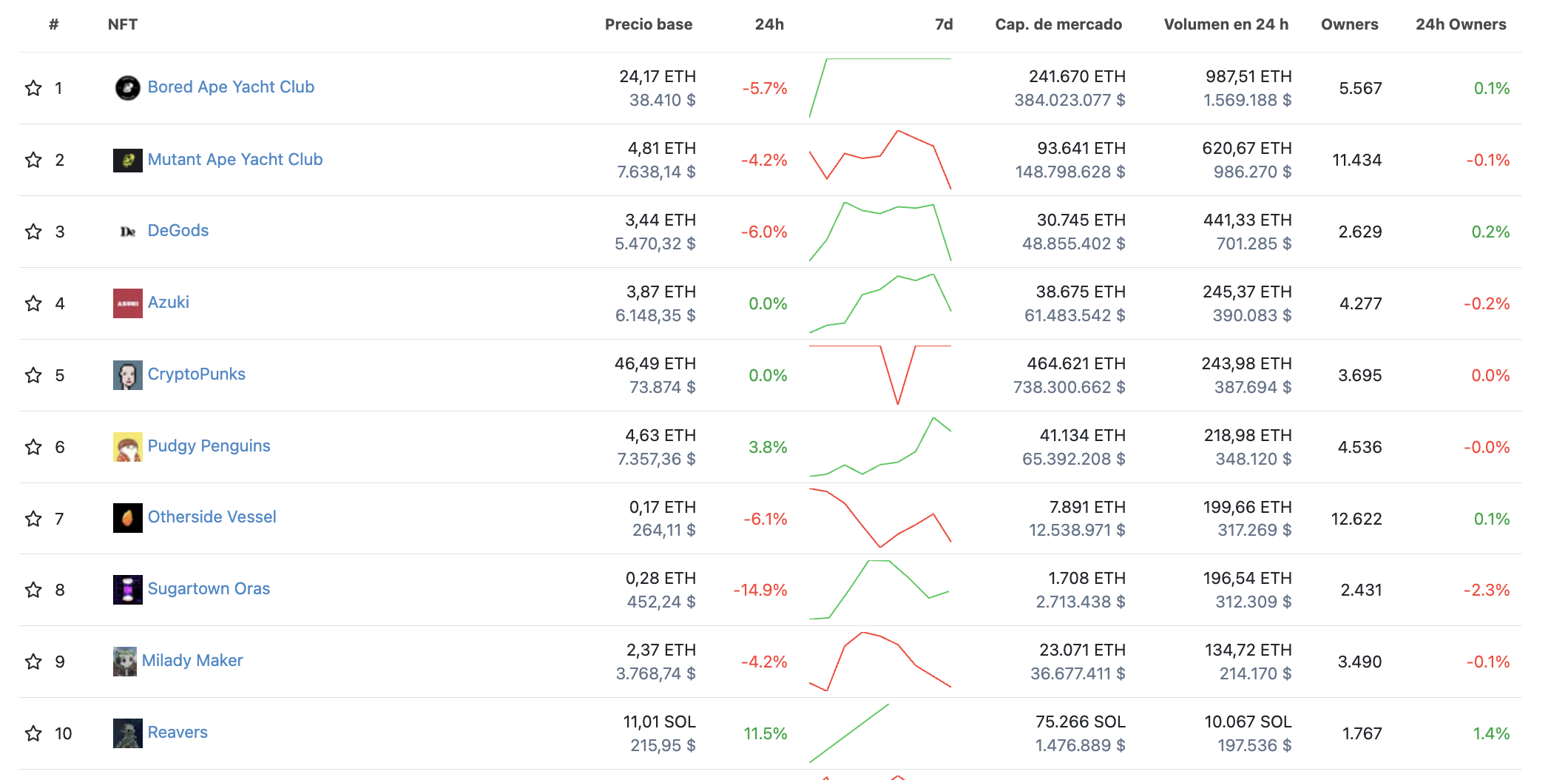Favorite Bored Ape Yacht Club with star
The image size is (1568, 780).
(33, 88)
